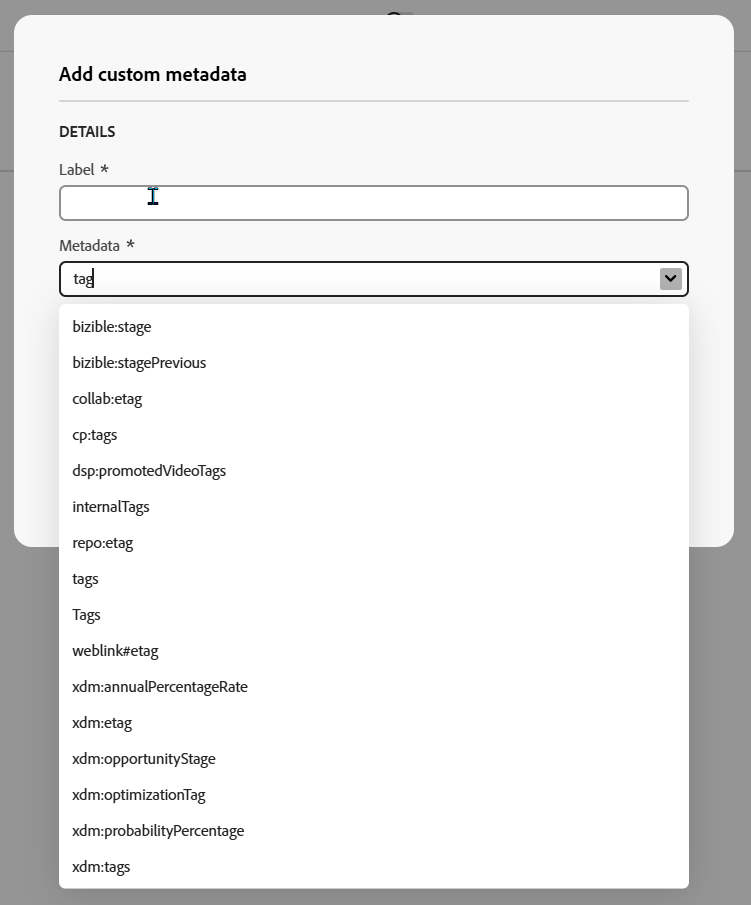751x905 pixels.
Task: Select the capitalized Tags option
Action: click(87, 615)
